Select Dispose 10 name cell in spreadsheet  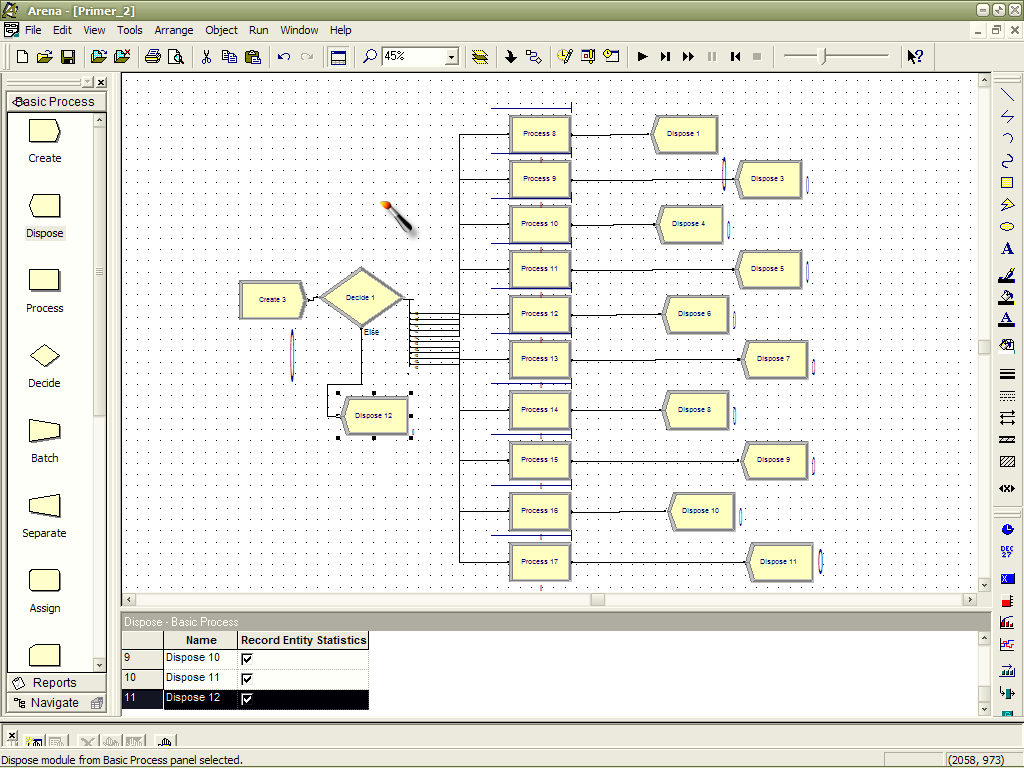tap(200, 658)
